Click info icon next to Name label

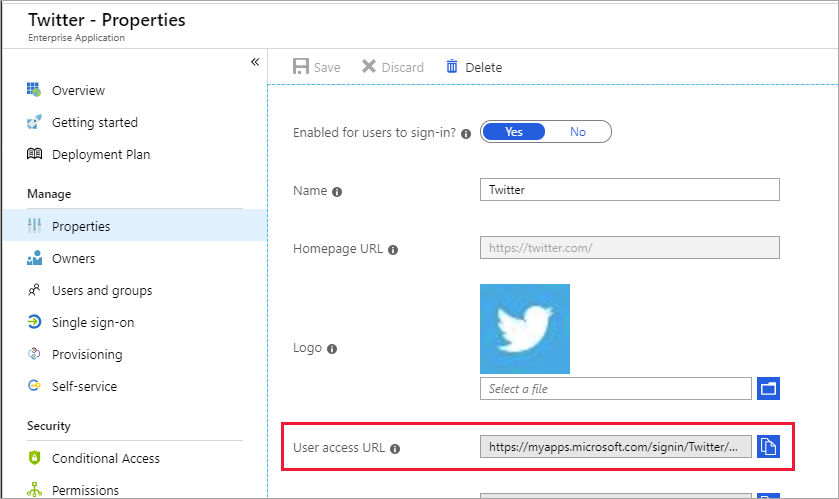pyautogui.click(x=337, y=192)
